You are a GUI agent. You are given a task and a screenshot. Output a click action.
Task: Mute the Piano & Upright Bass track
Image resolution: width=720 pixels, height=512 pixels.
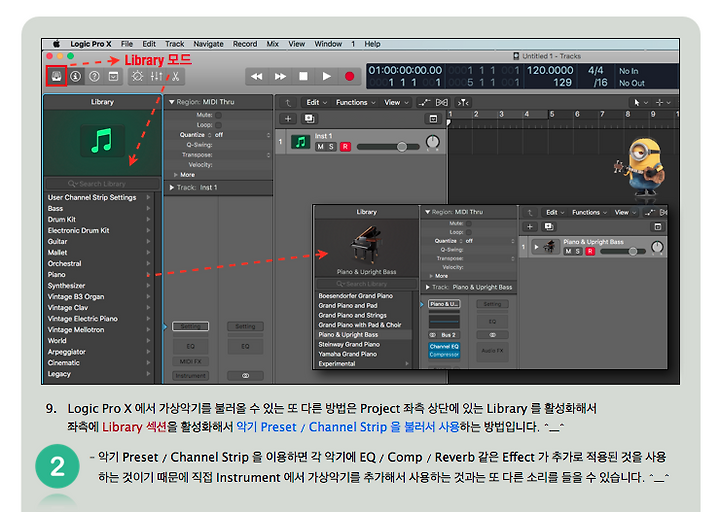click(x=568, y=251)
